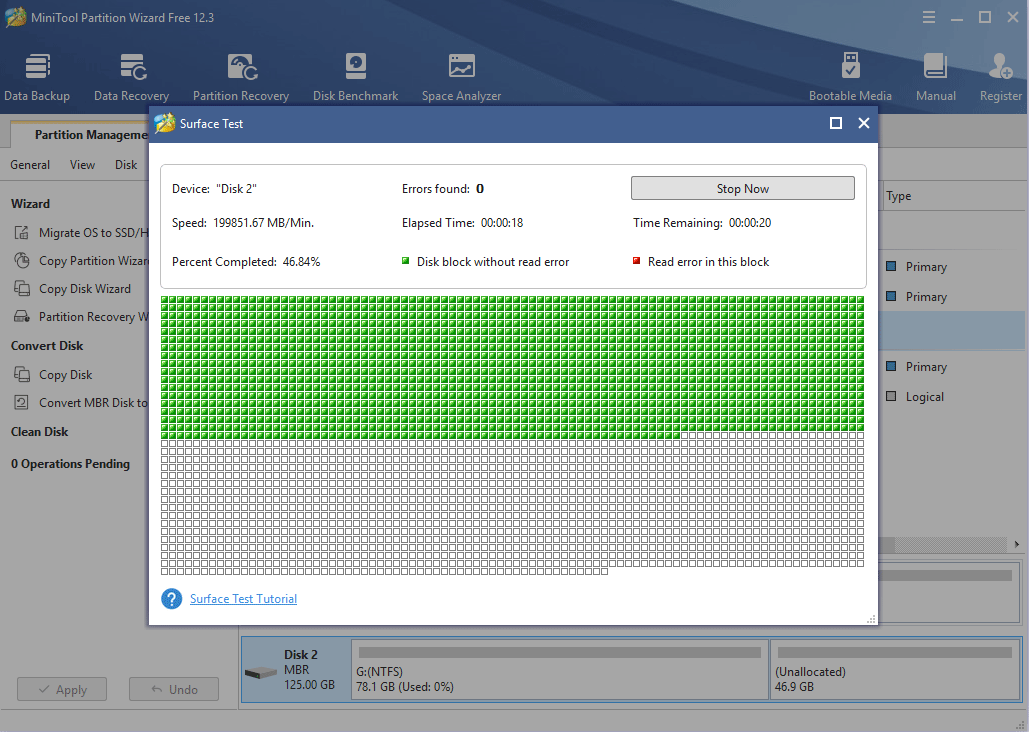Click the red read-error legend swatch

(636, 261)
